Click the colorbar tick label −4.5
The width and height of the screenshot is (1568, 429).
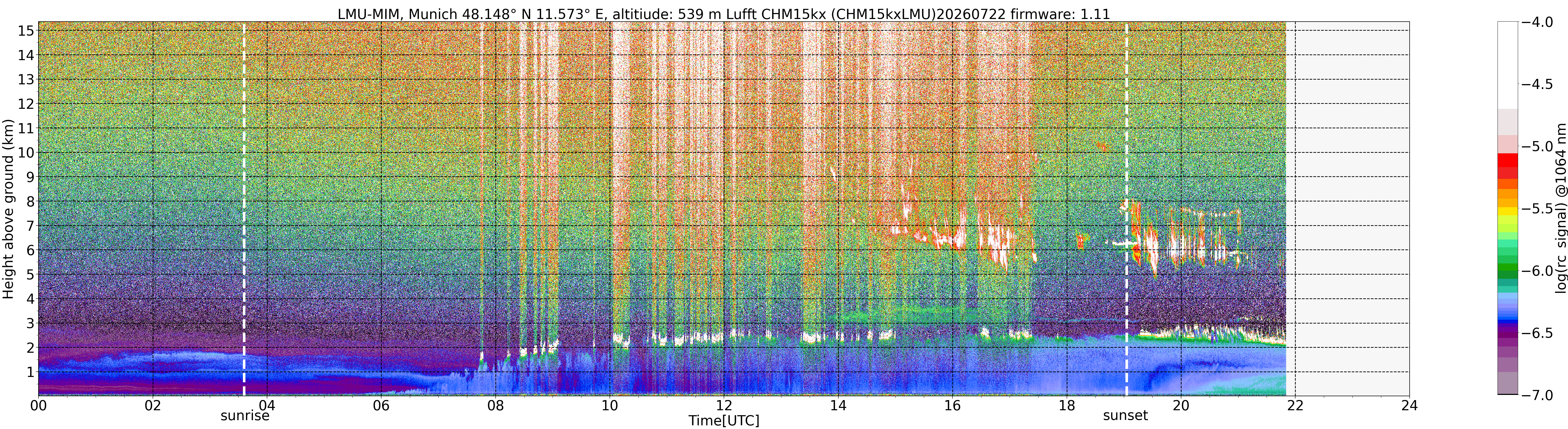click(x=1537, y=84)
